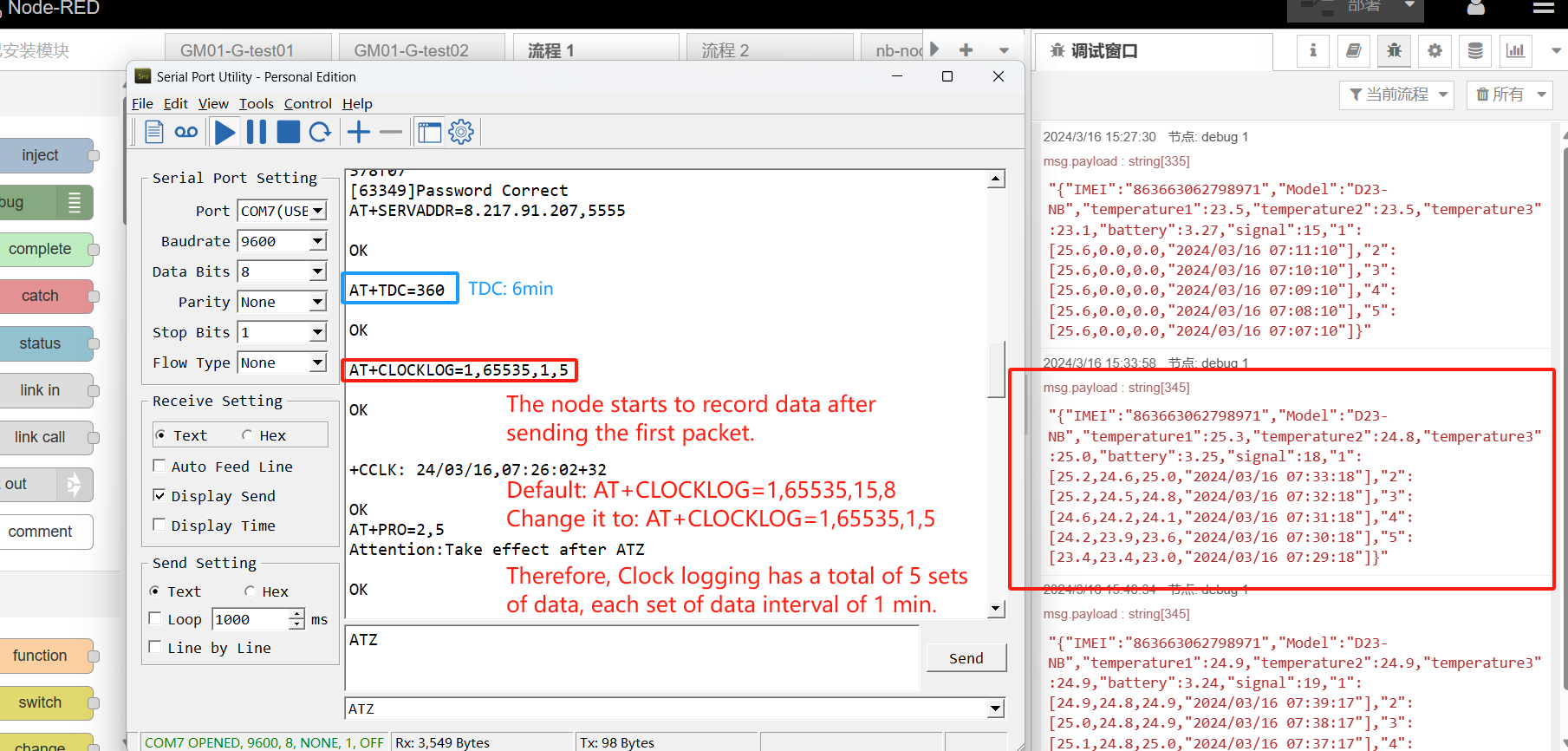This screenshot has width=1568, height=751.
Task: Select the Hex radio button under Send Setting
Action: (x=250, y=591)
